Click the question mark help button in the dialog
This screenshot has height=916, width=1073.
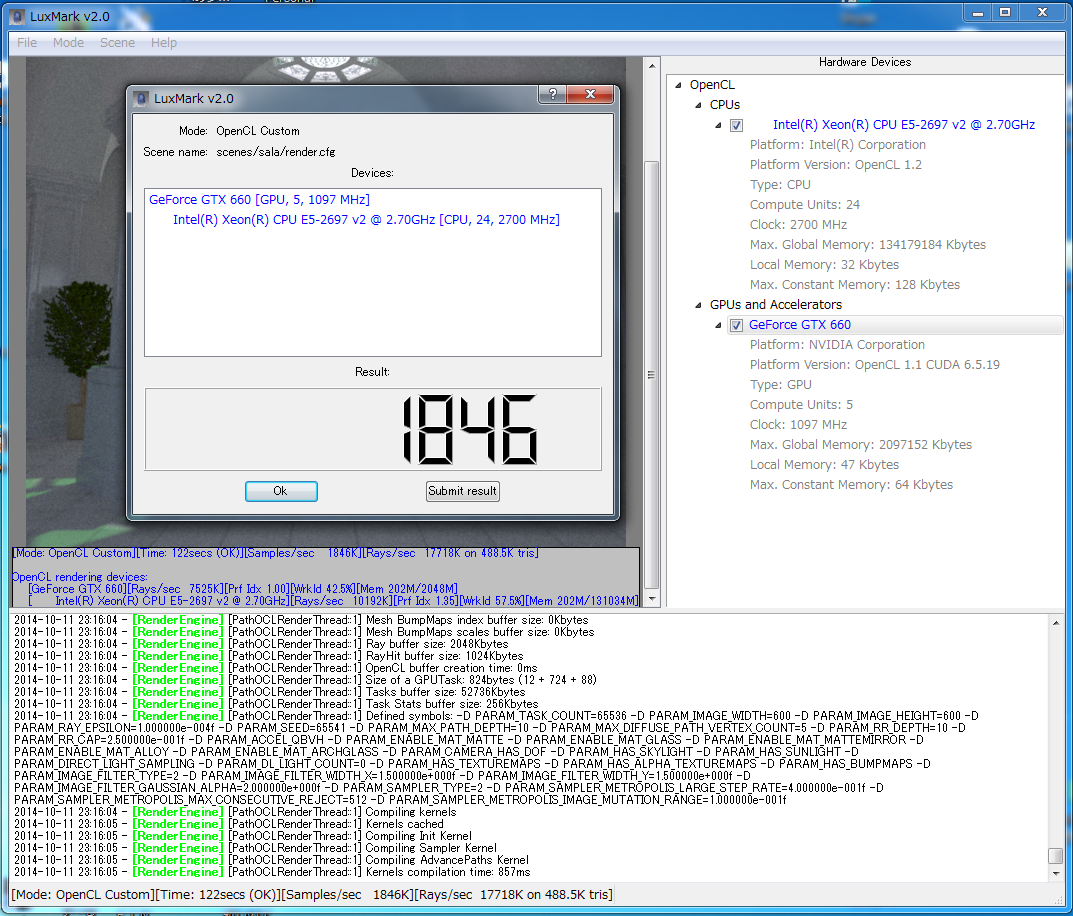tap(553, 94)
